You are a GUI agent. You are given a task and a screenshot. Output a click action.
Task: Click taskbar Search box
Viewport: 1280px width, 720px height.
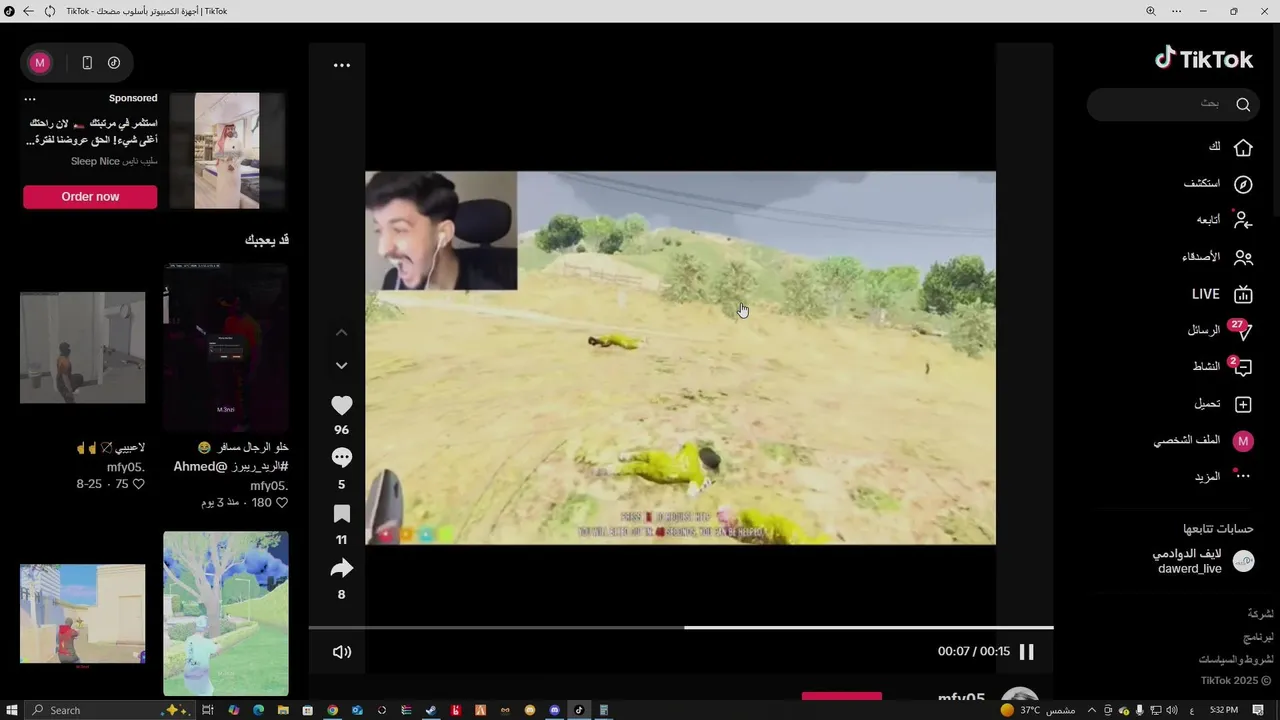[x=108, y=710]
